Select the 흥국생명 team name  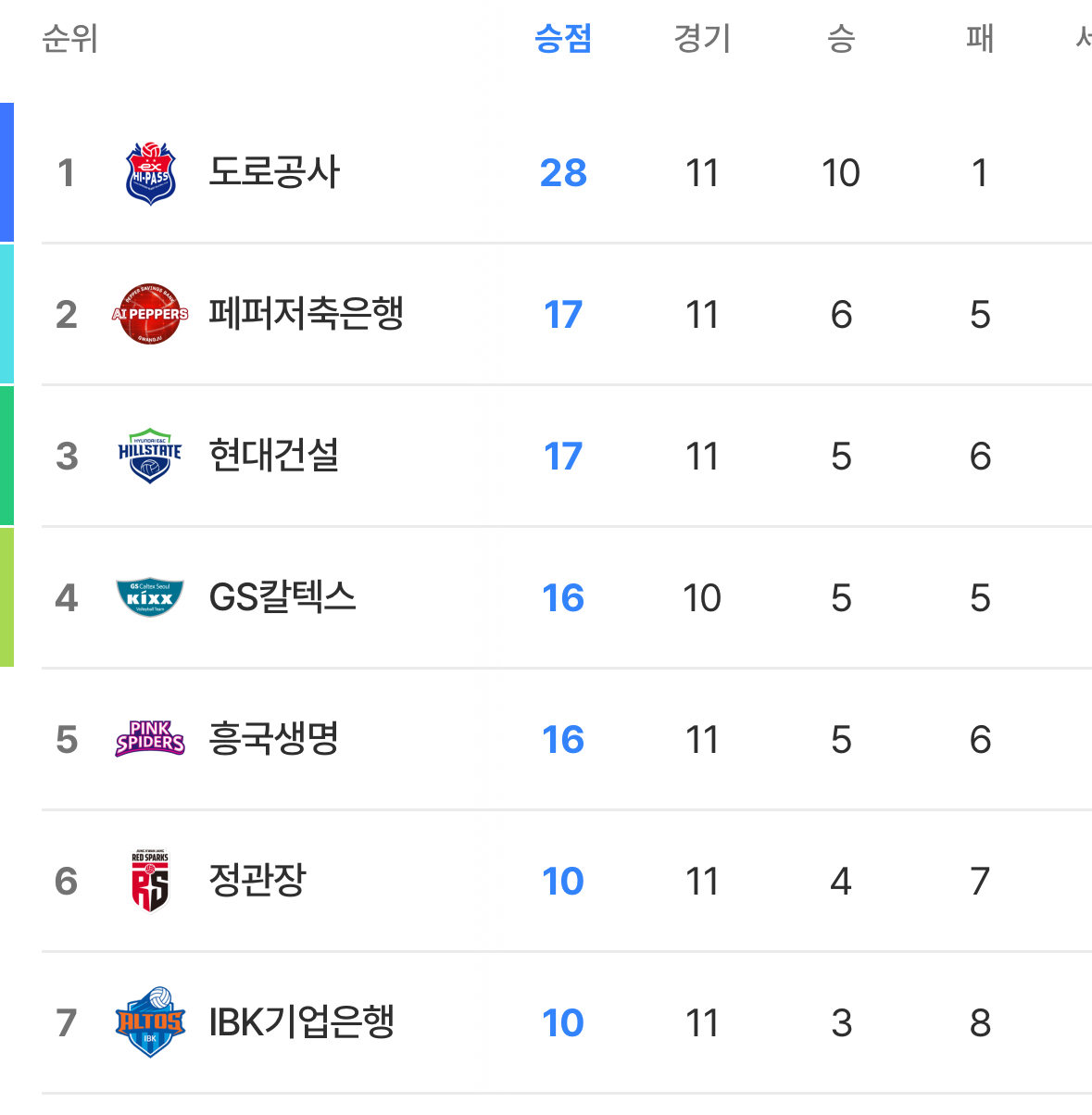274,739
